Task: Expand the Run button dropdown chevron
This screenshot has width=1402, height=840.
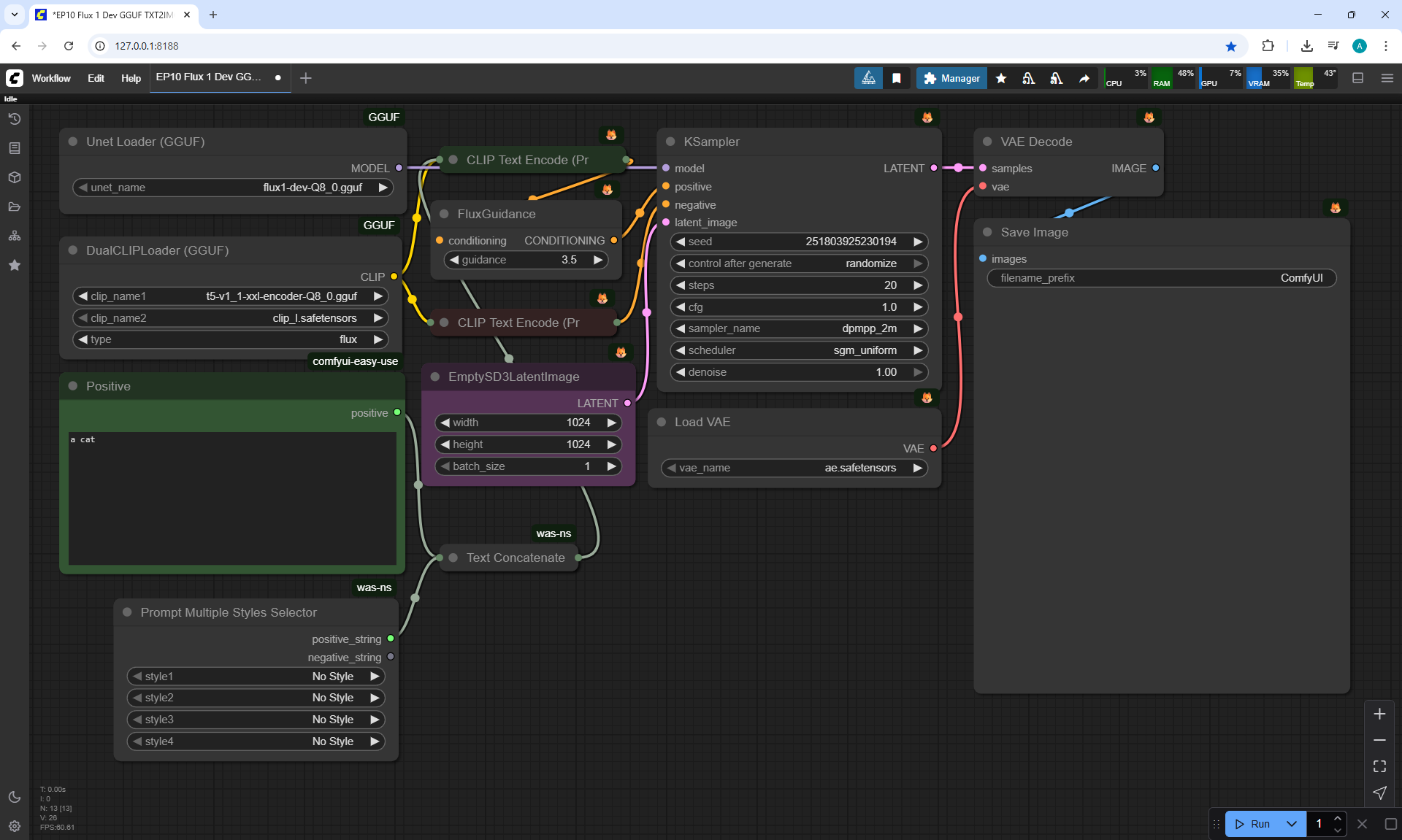Action: (x=1291, y=824)
